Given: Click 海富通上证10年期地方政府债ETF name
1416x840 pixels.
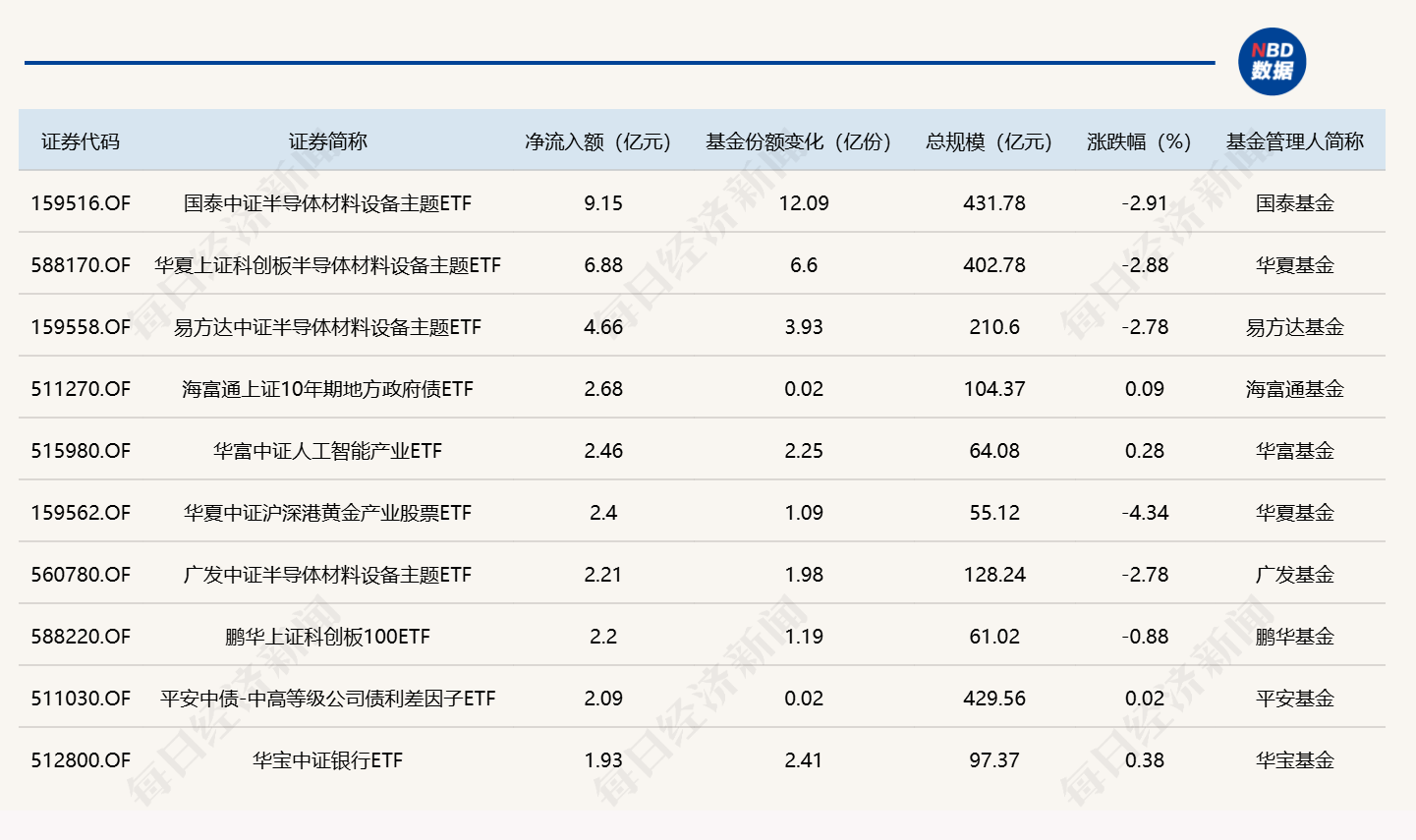Looking at the screenshot, I should pos(327,389).
